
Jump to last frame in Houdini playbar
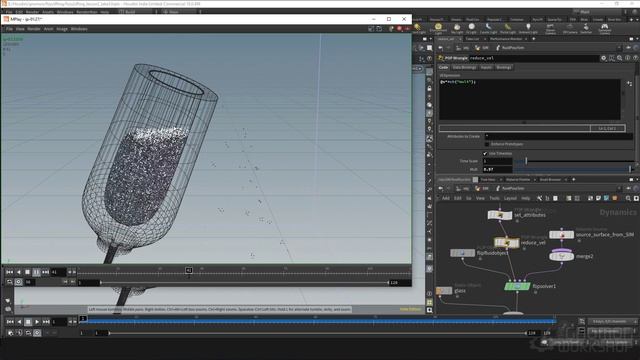[x=46, y=322]
